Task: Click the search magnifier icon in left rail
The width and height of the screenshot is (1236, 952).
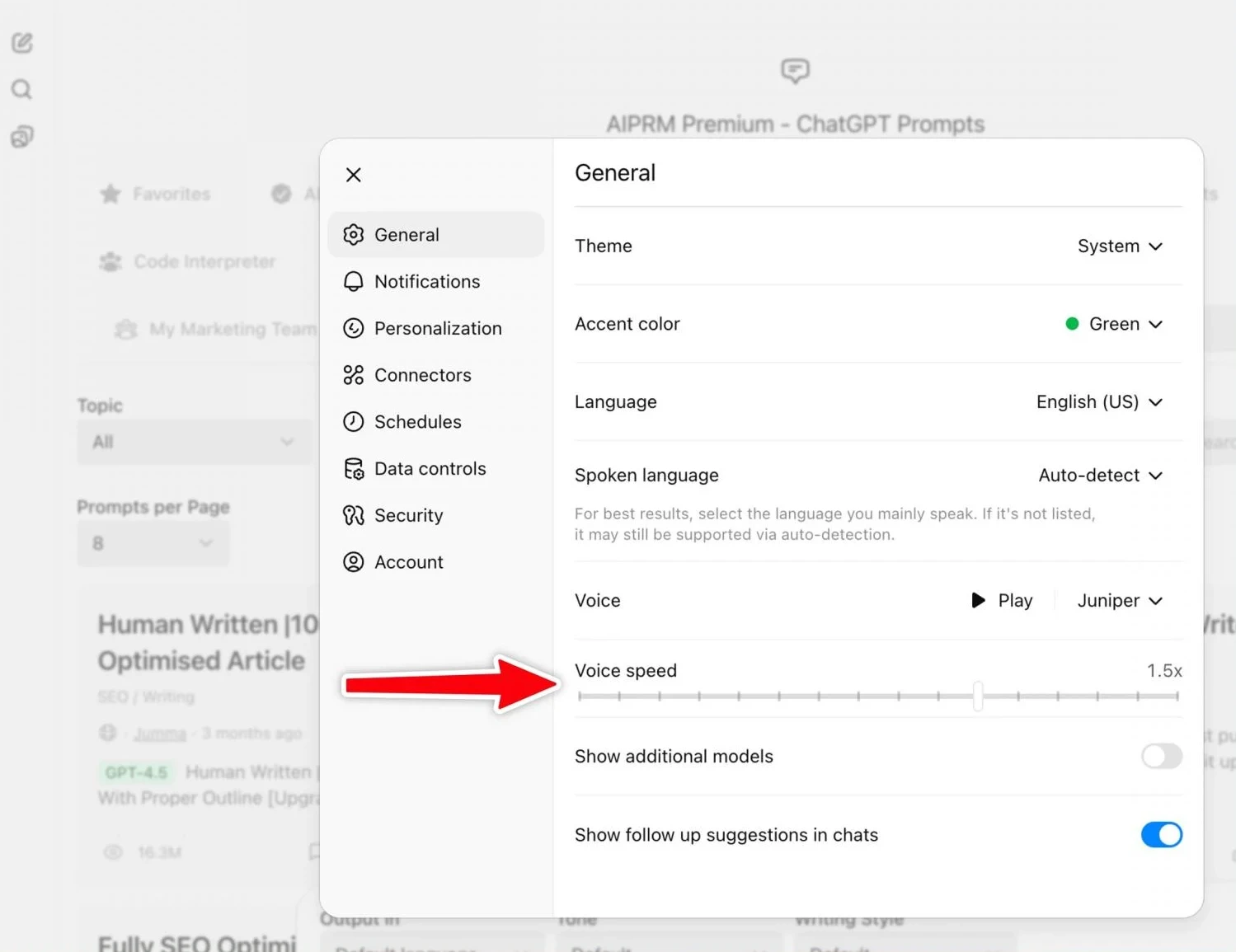Action: click(x=22, y=89)
